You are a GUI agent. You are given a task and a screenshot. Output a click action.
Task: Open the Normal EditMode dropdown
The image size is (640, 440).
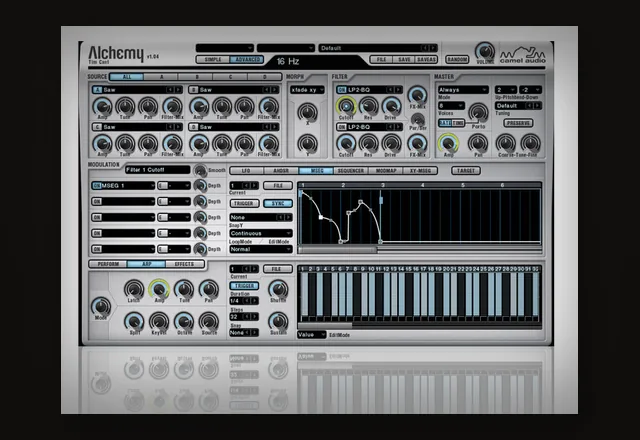[261, 249]
